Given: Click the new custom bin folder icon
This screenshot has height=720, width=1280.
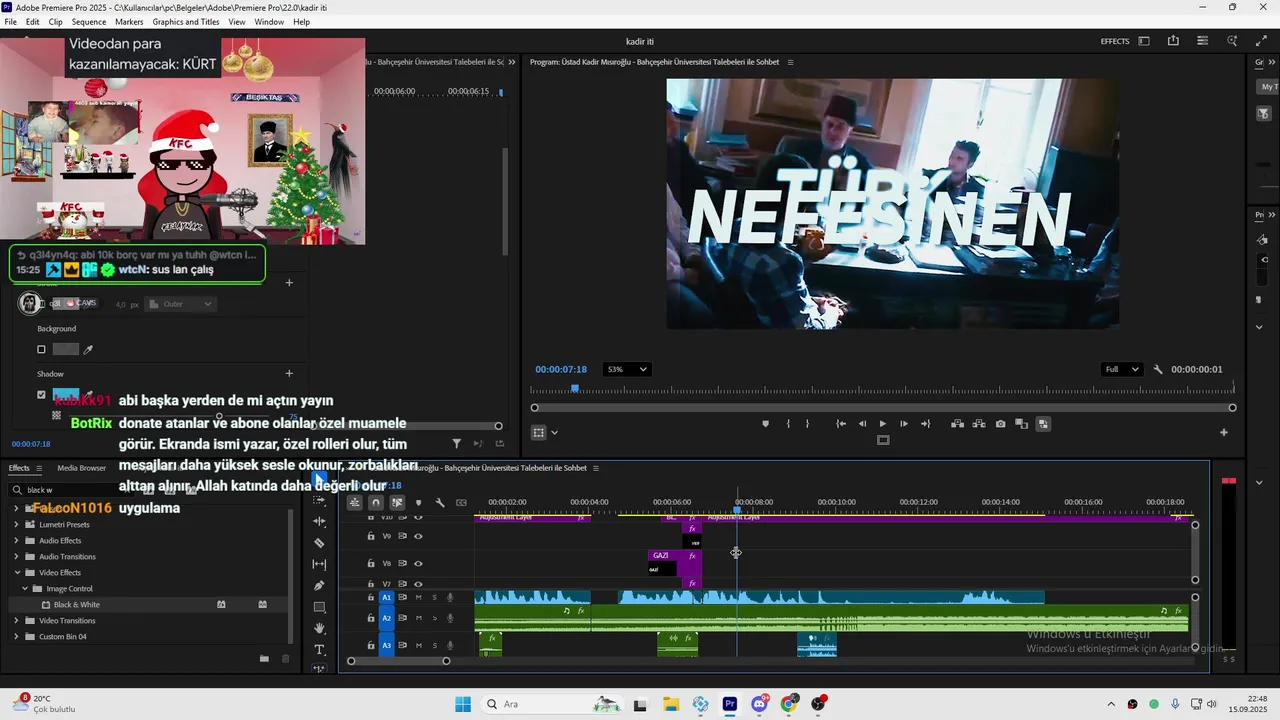Looking at the screenshot, I should click(264, 659).
